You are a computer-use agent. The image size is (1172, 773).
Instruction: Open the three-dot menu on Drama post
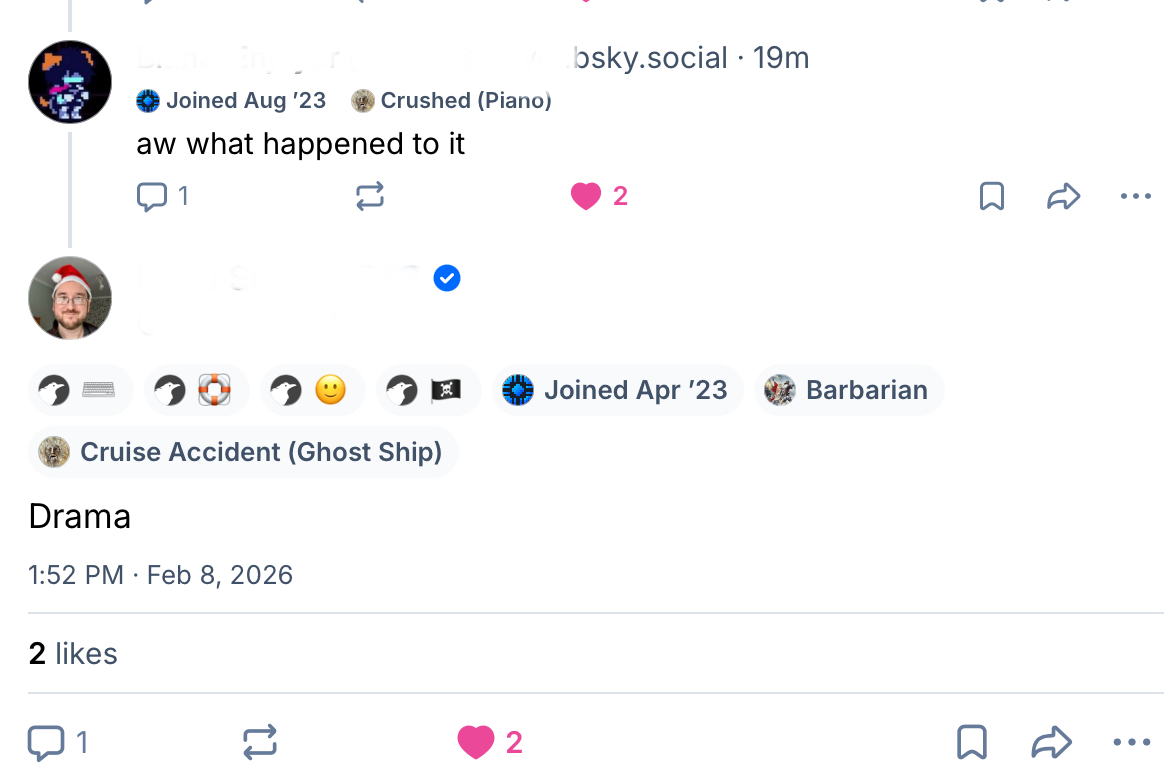click(x=1131, y=742)
